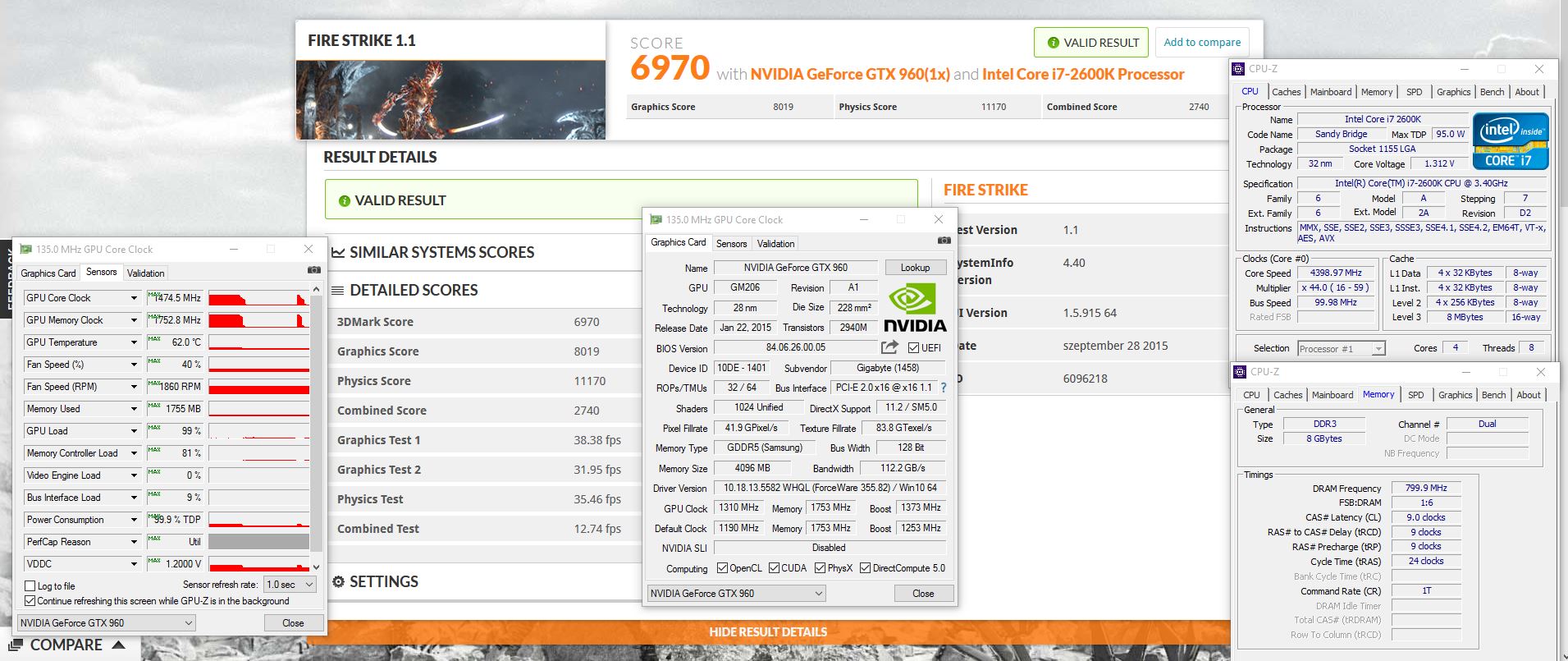Open the Memory Used sensor dropdown
The image size is (1568, 661).
tap(134, 409)
